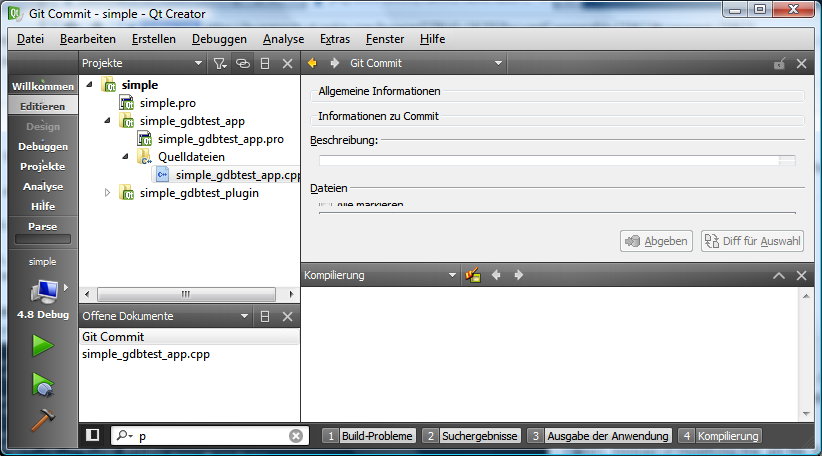Open locator filter magnifier dropdown
This screenshot has width=822, height=456.
coord(125,436)
